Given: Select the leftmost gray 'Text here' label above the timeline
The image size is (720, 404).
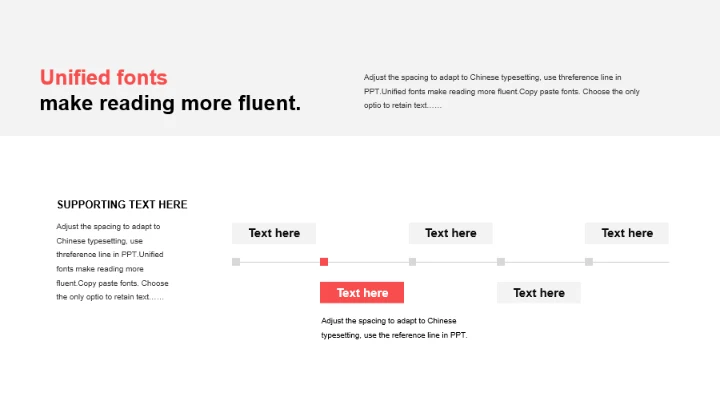Looking at the screenshot, I should click(274, 233).
